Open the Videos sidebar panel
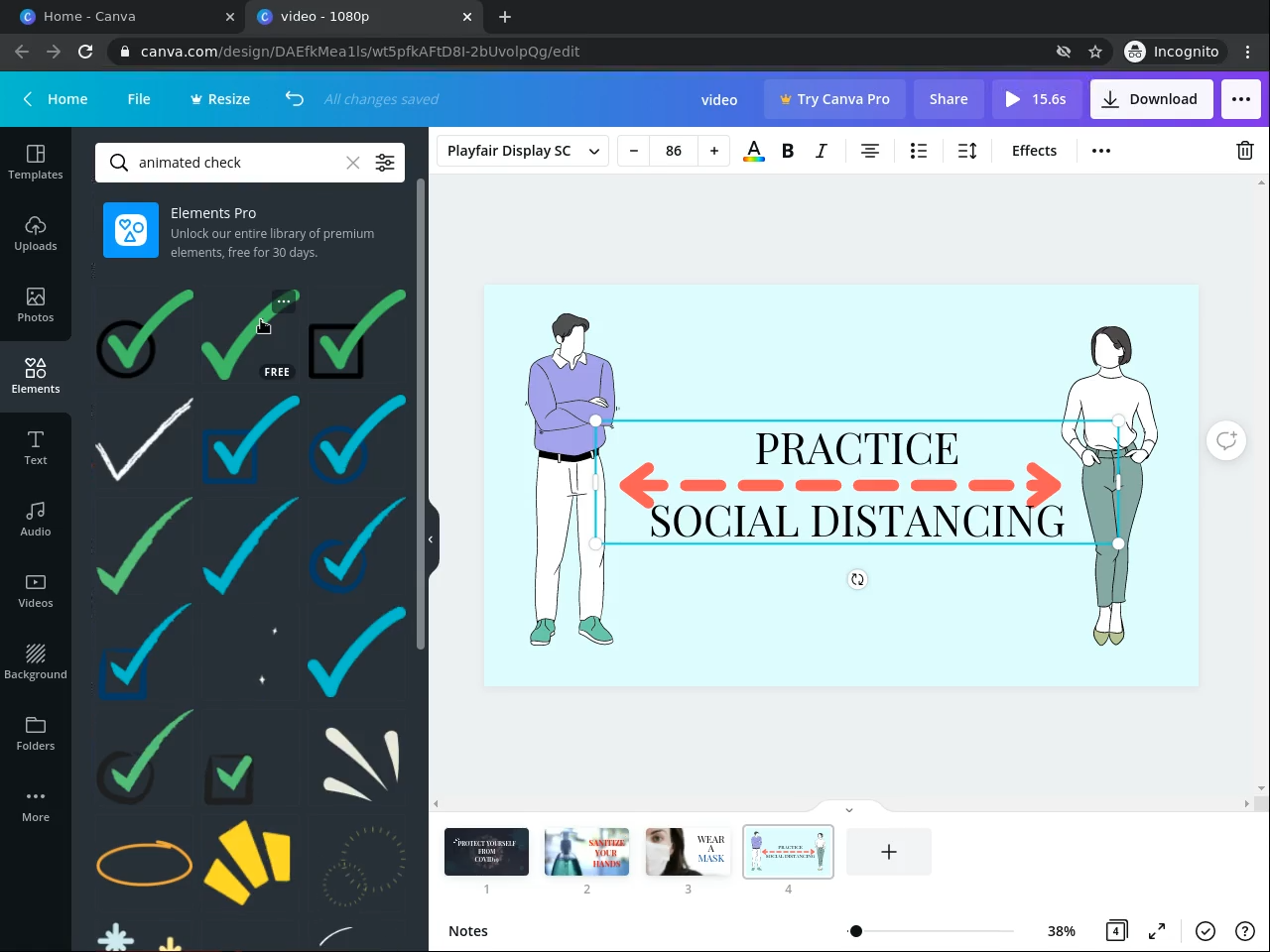Screen dimensions: 1270x952 coord(36,590)
